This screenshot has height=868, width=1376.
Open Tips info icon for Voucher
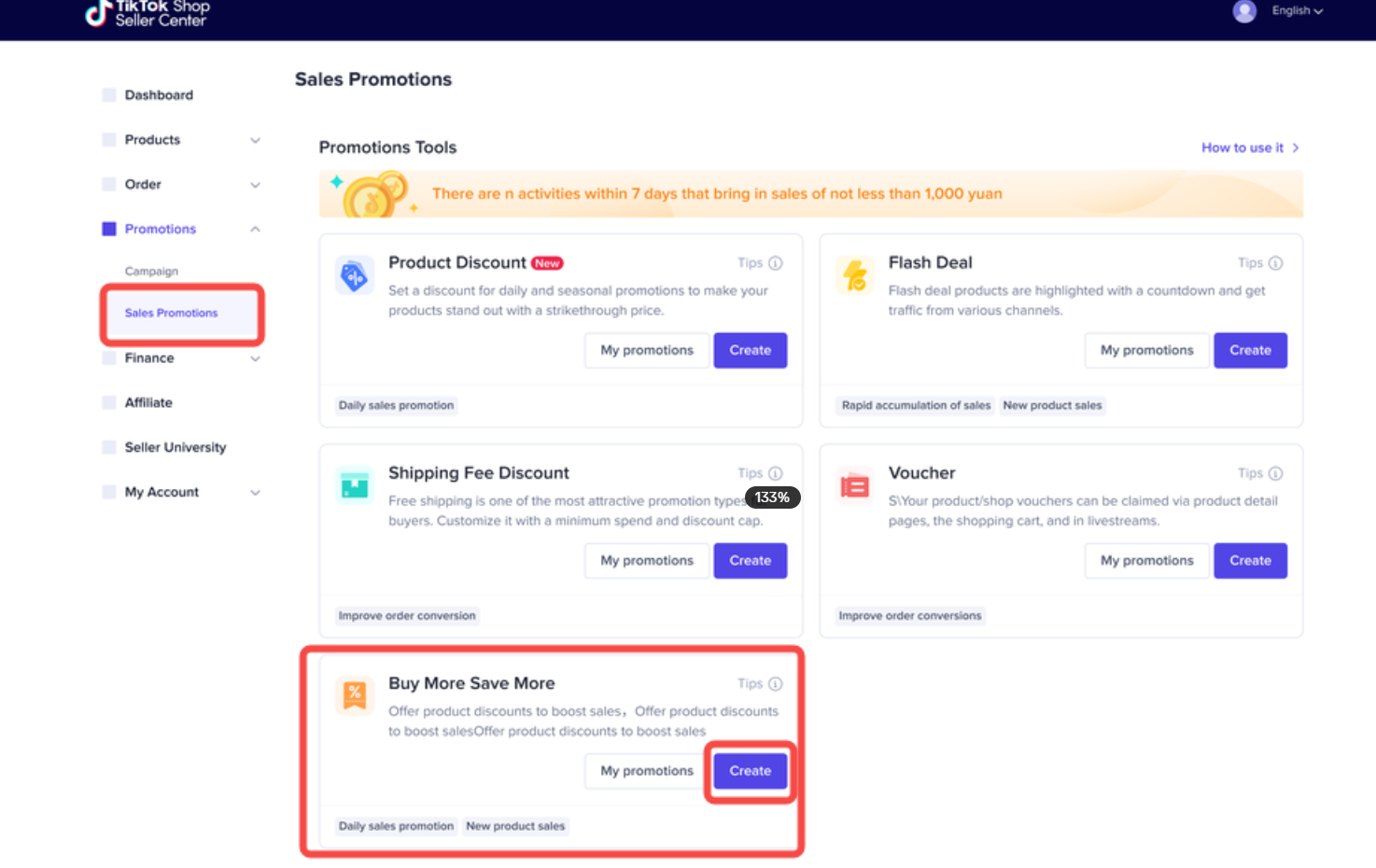[x=1275, y=473]
